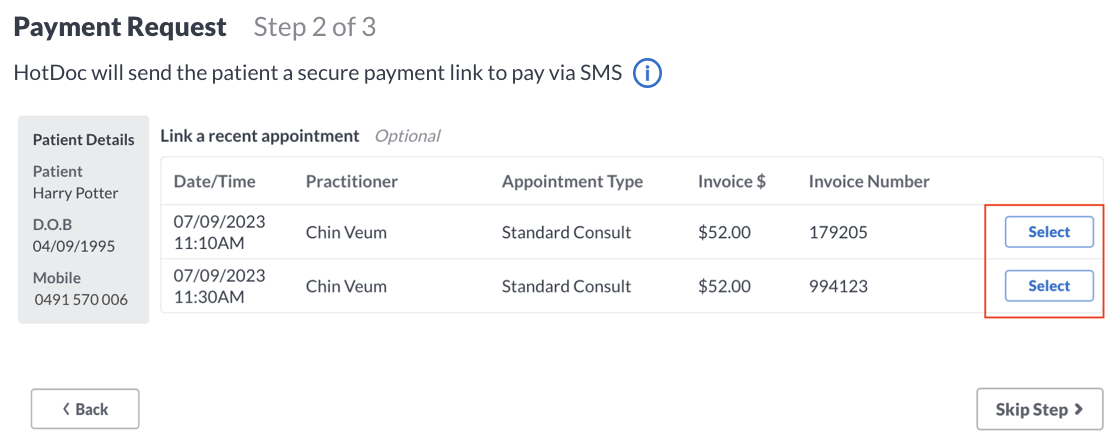Screen dimensions: 1115x434
Task: Click patient name Harry Potter
Action: 75,194
